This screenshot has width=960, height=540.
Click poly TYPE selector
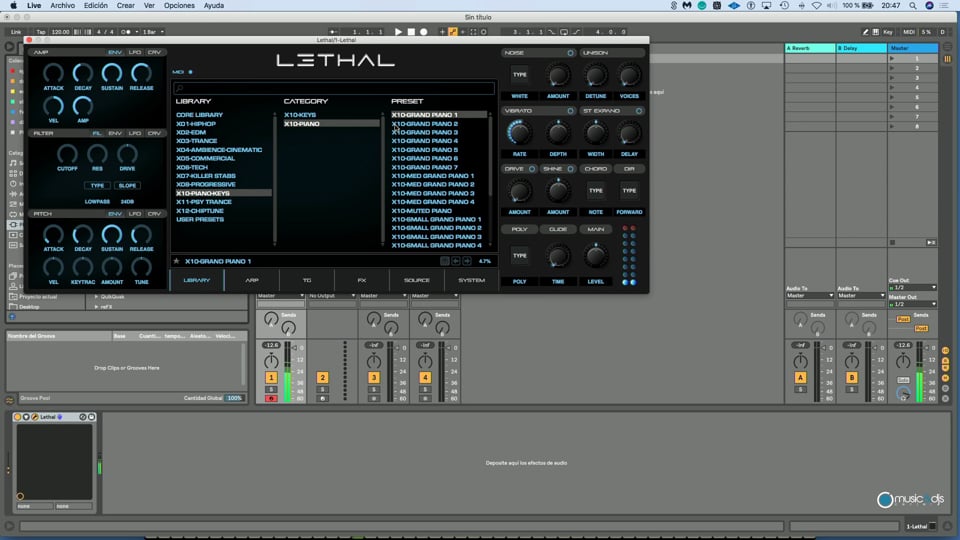tap(519, 255)
